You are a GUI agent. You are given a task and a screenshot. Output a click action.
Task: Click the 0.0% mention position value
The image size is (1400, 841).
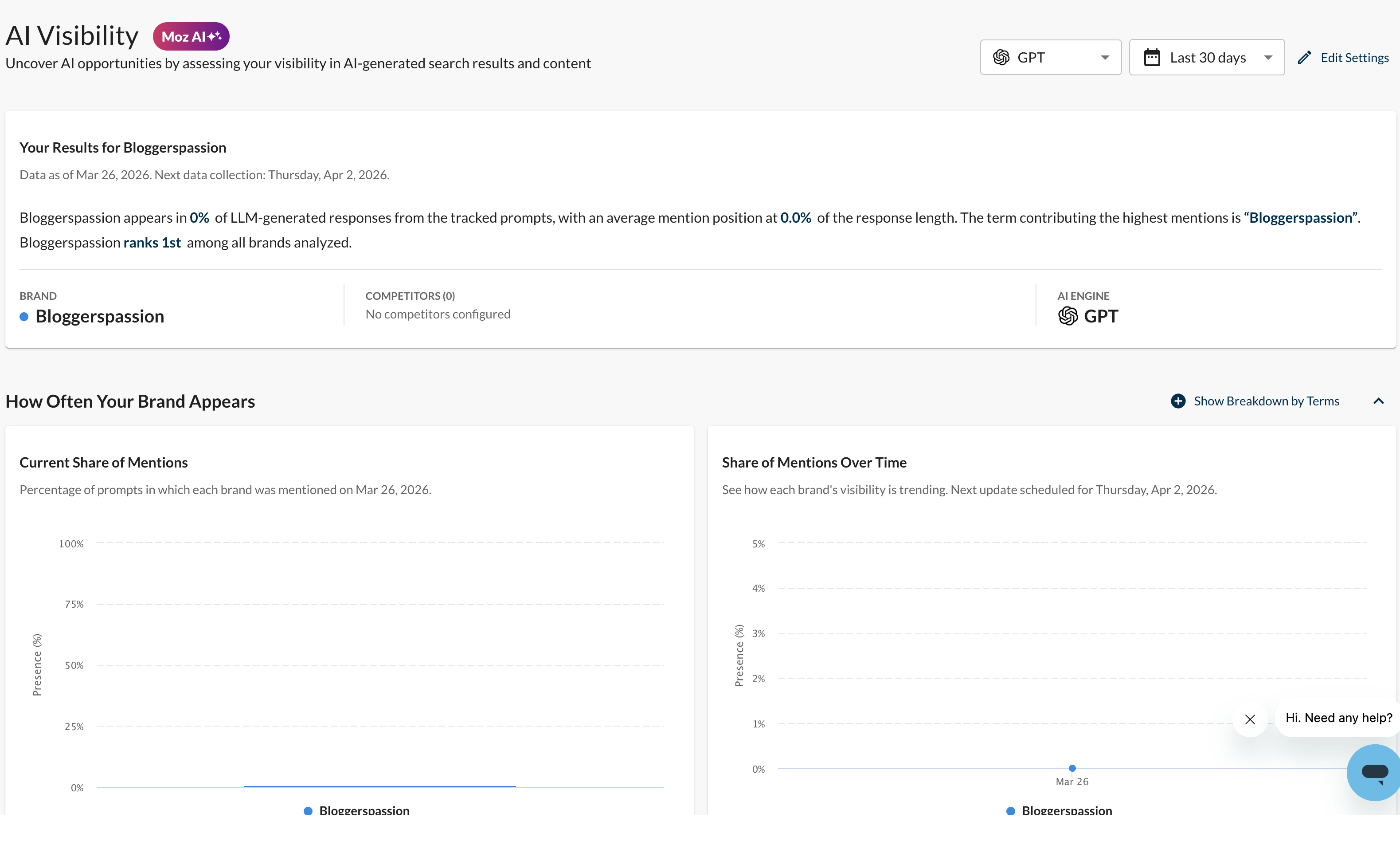(796, 218)
